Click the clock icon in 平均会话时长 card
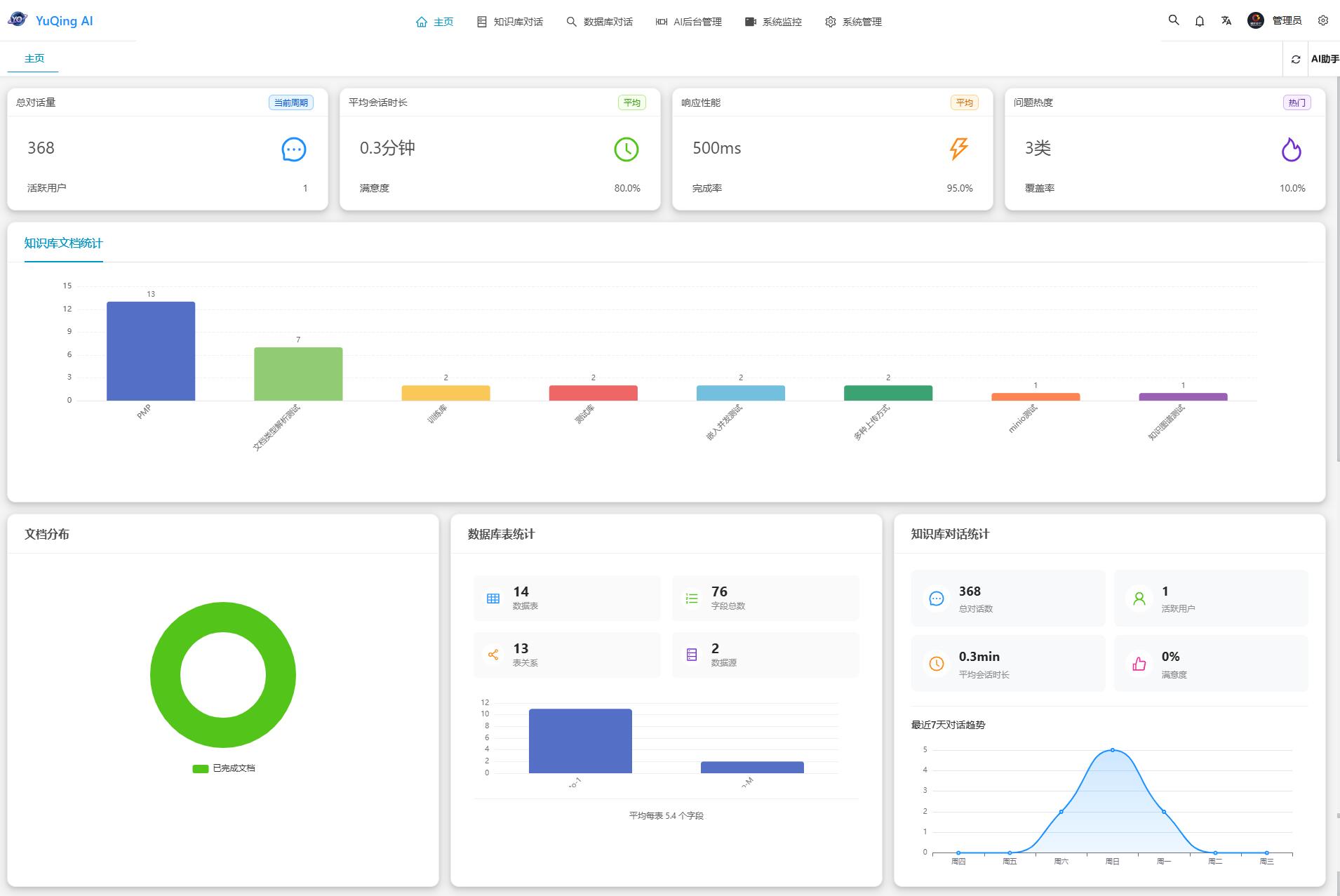1340x896 pixels. [x=626, y=149]
